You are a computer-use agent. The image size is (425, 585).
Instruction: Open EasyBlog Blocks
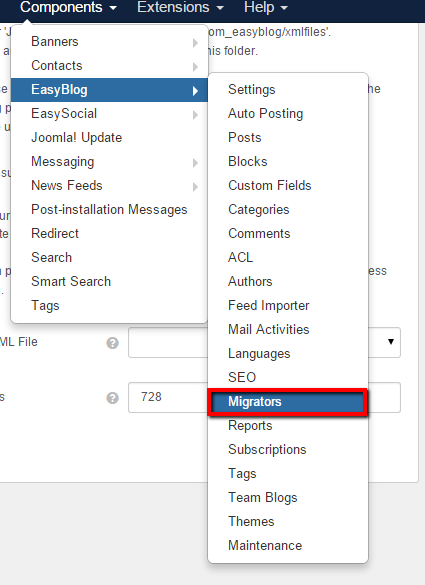pos(288,162)
